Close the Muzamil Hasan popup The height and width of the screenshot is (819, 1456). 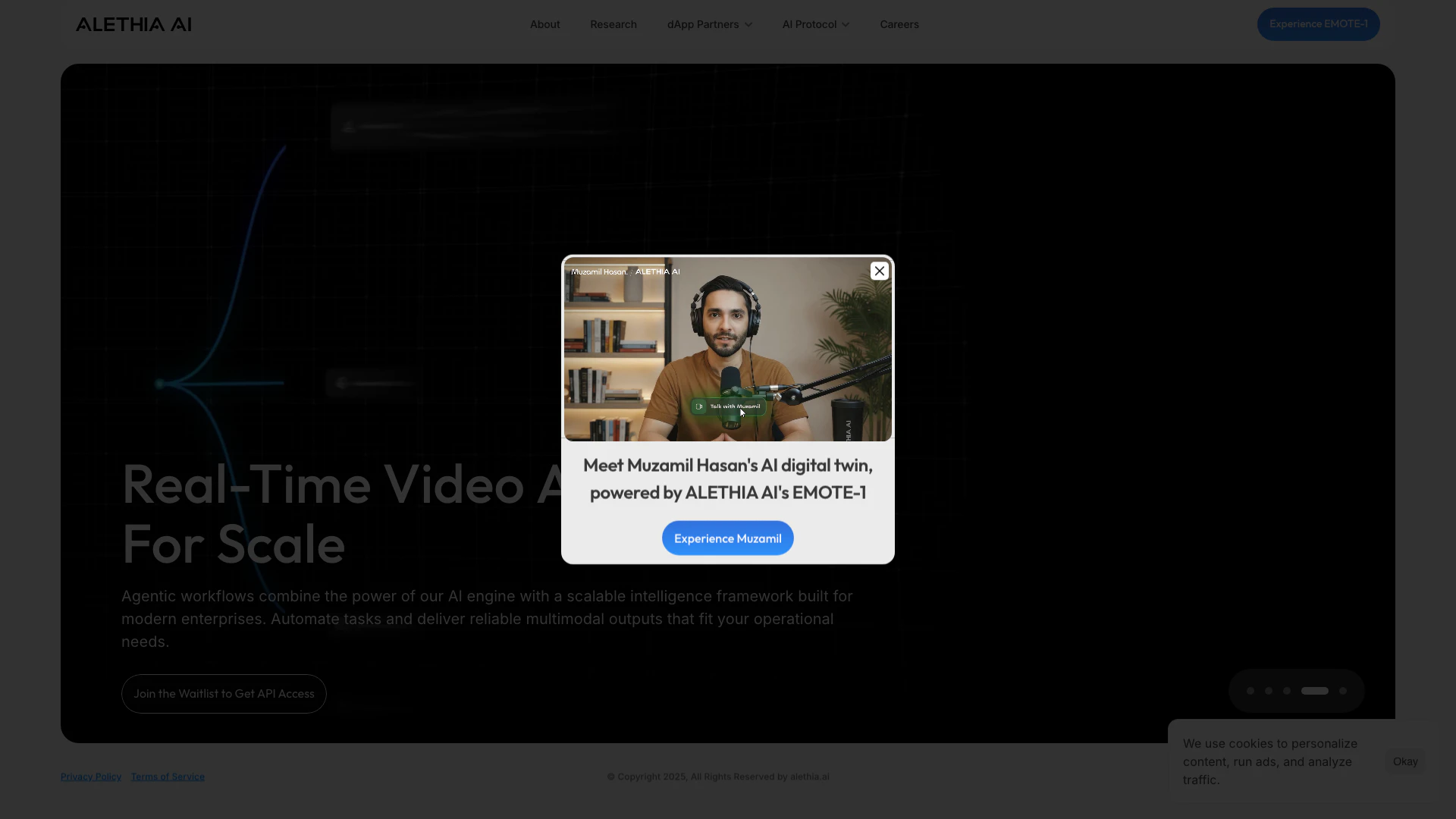pyautogui.click(x=879, y=271)
